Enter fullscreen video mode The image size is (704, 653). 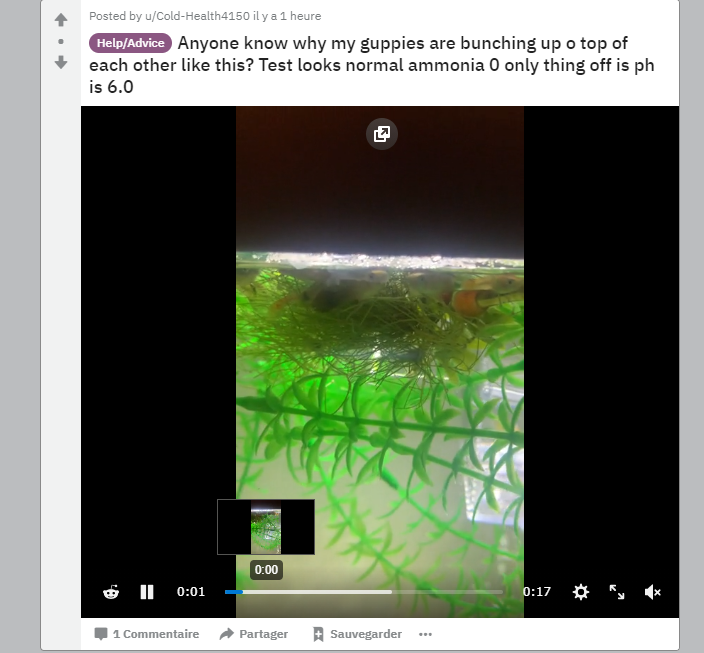click(617, 592)
